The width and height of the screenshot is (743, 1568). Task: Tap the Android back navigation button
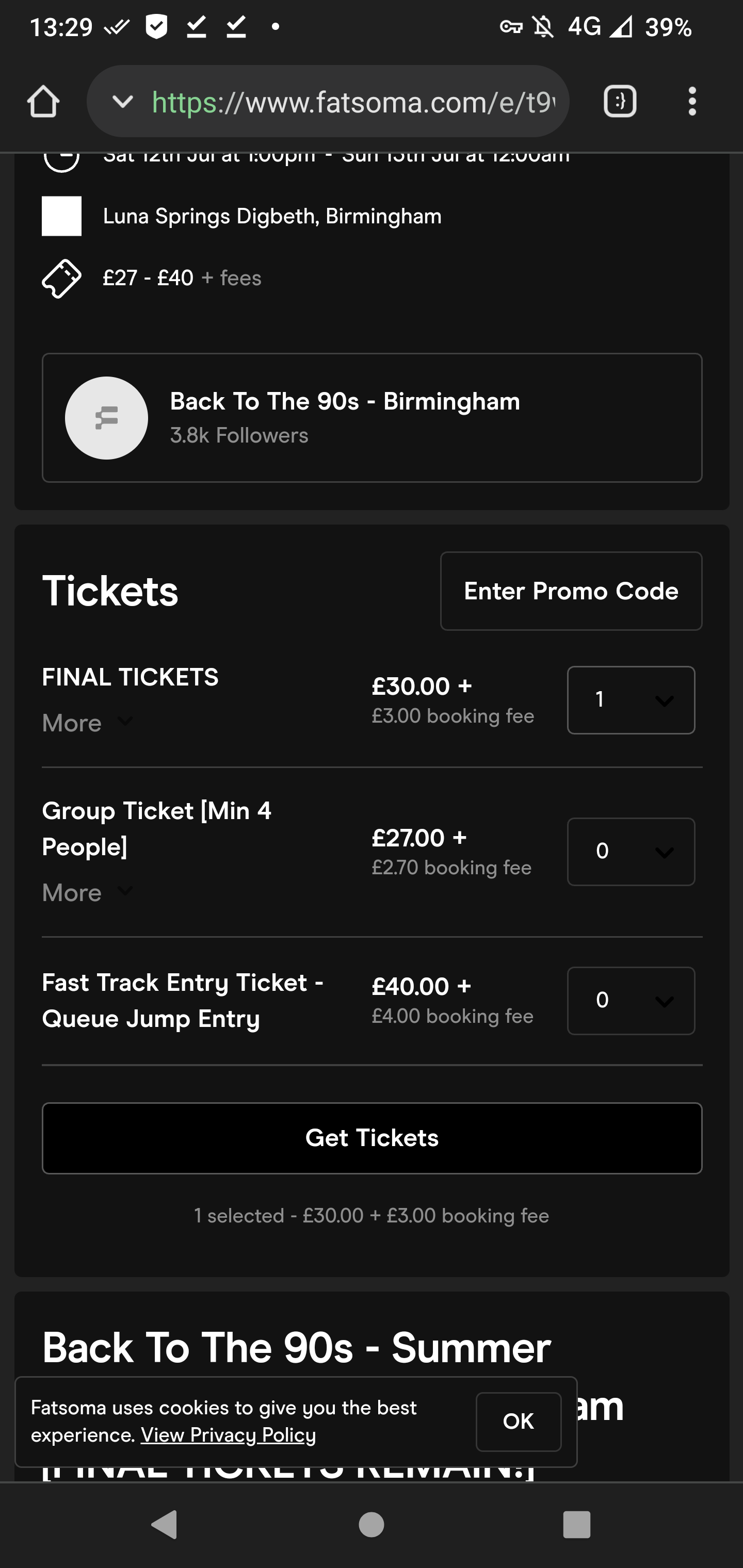click(x=165, y=1525)
